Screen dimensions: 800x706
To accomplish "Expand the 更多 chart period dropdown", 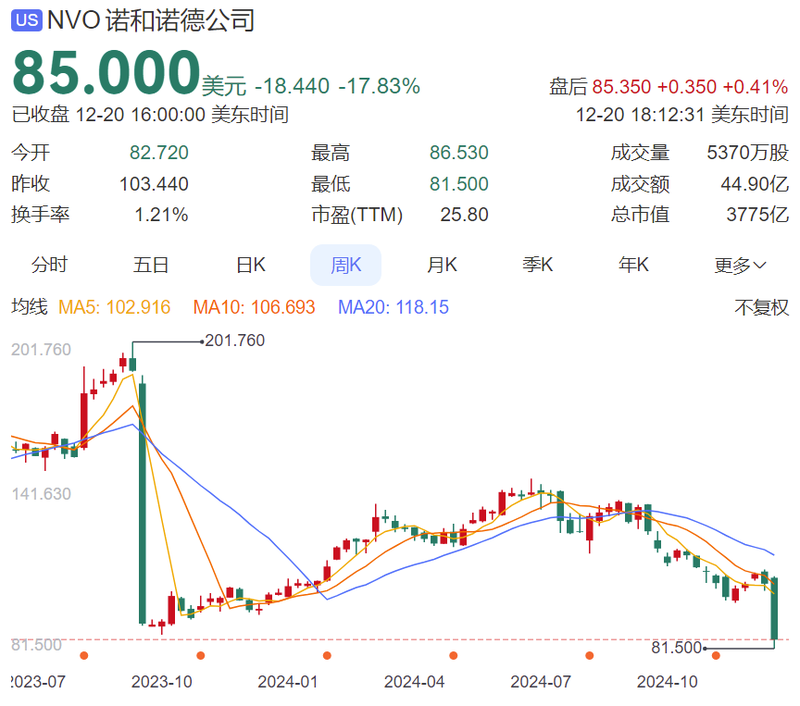I will [740, 265].
